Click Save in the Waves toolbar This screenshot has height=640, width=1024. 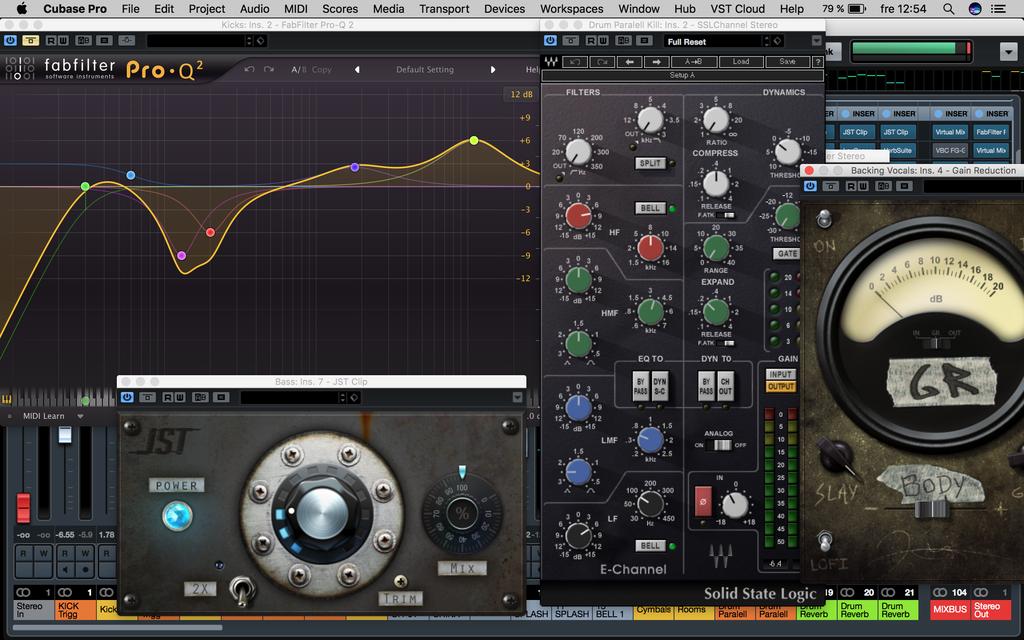point(787,61)
